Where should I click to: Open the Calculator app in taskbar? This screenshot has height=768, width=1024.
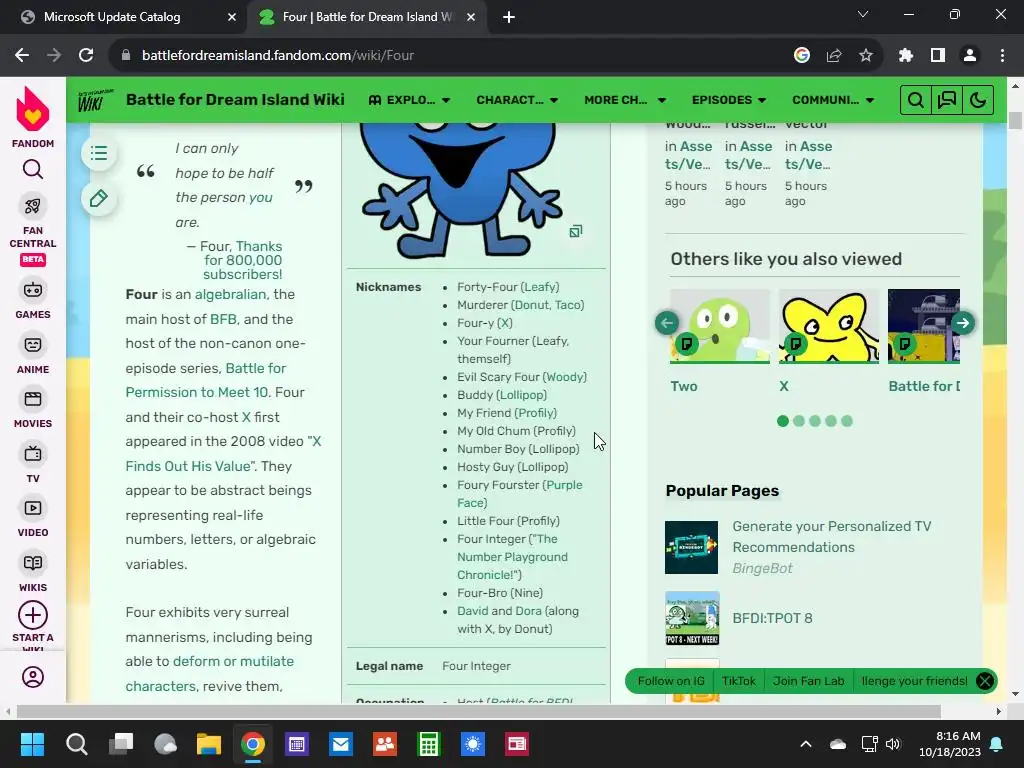pos(429,744)
